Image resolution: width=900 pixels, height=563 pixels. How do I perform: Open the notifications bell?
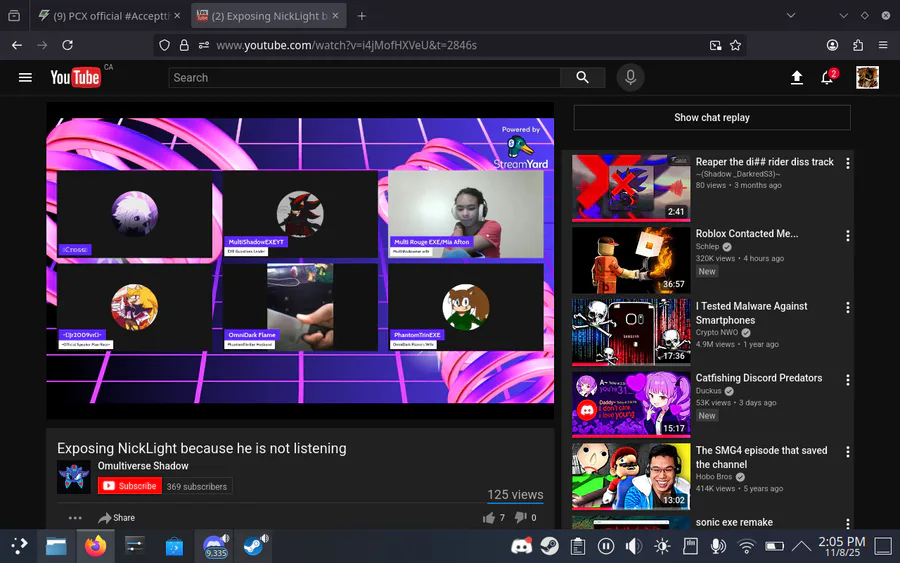pyautogui.click(x=827, y=77)
